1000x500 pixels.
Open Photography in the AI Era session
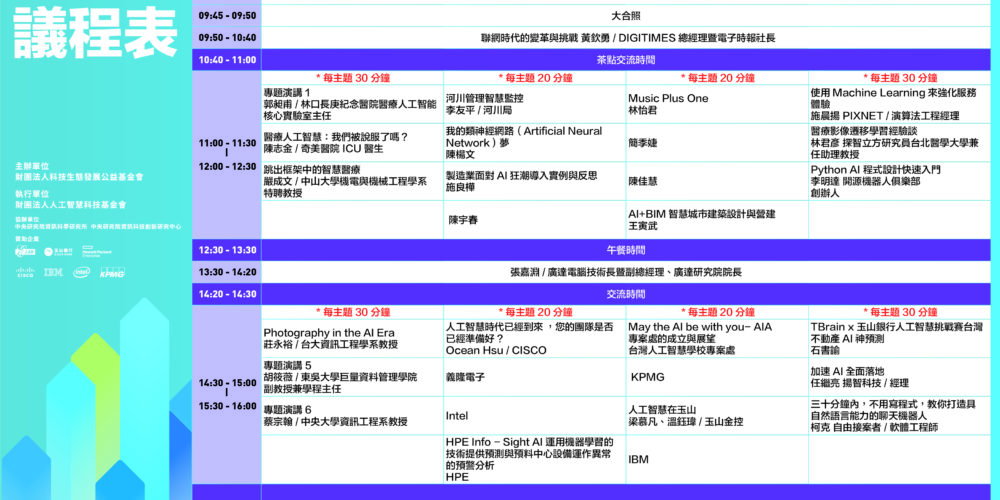[330, 338]
